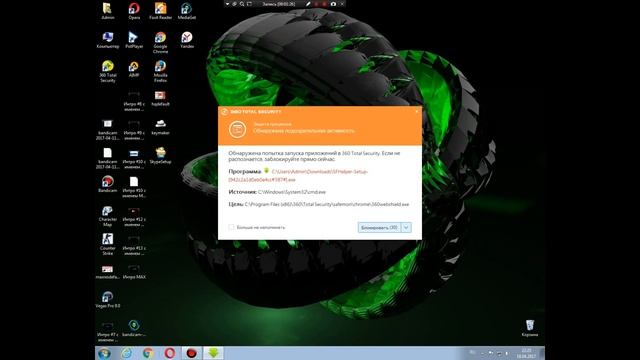
Task: Select the Vegas Pro 8.0 desktop shortcut
Action: point(108,300)
